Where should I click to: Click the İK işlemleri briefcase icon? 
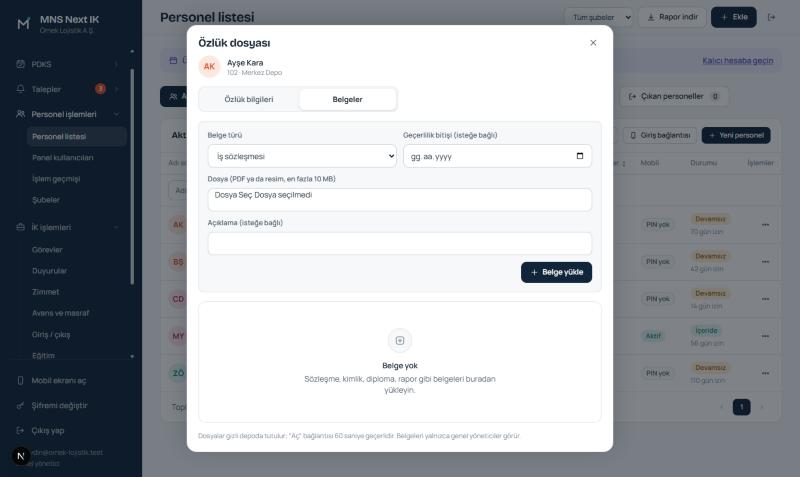point(20,227)
